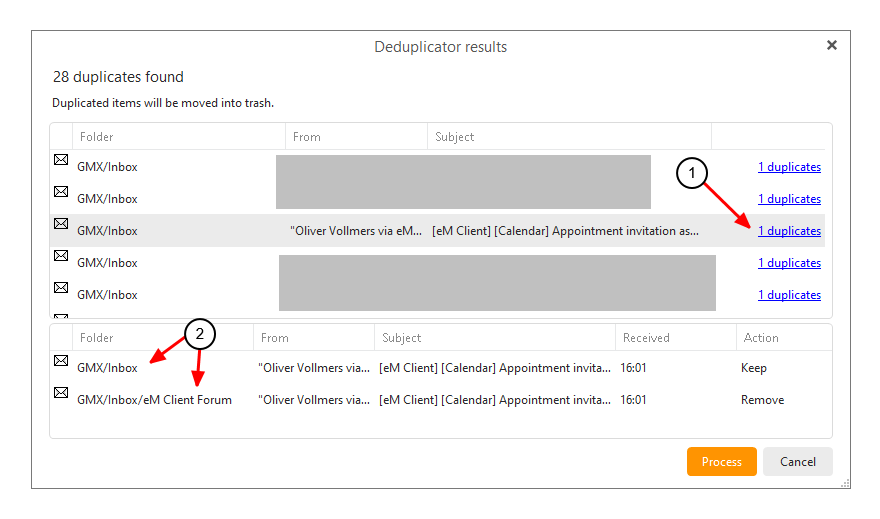Open duplicates link on fifth row
This screenshot has width=880, height=519.
(x=789, y=295)
